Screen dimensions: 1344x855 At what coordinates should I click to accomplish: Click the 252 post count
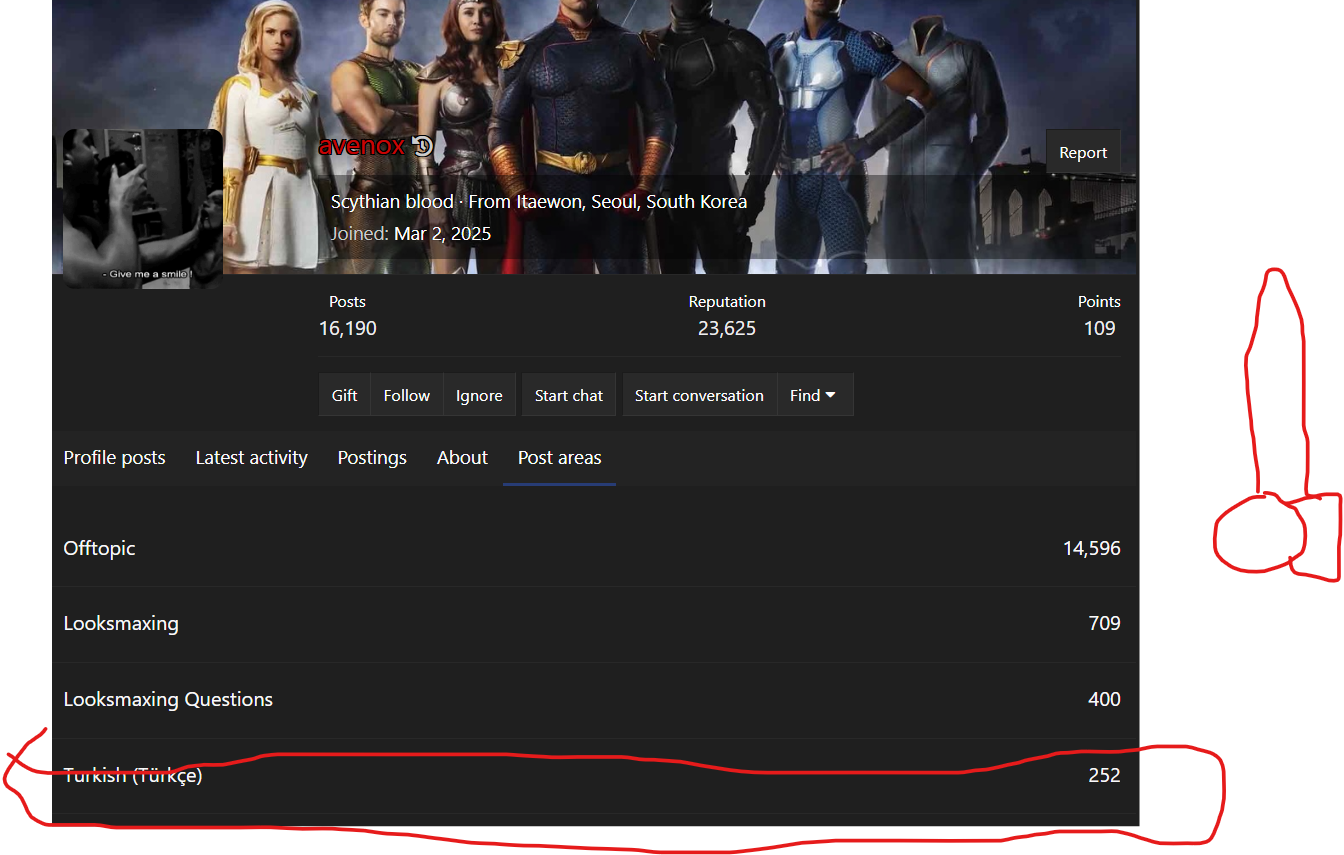point(1104,776)
